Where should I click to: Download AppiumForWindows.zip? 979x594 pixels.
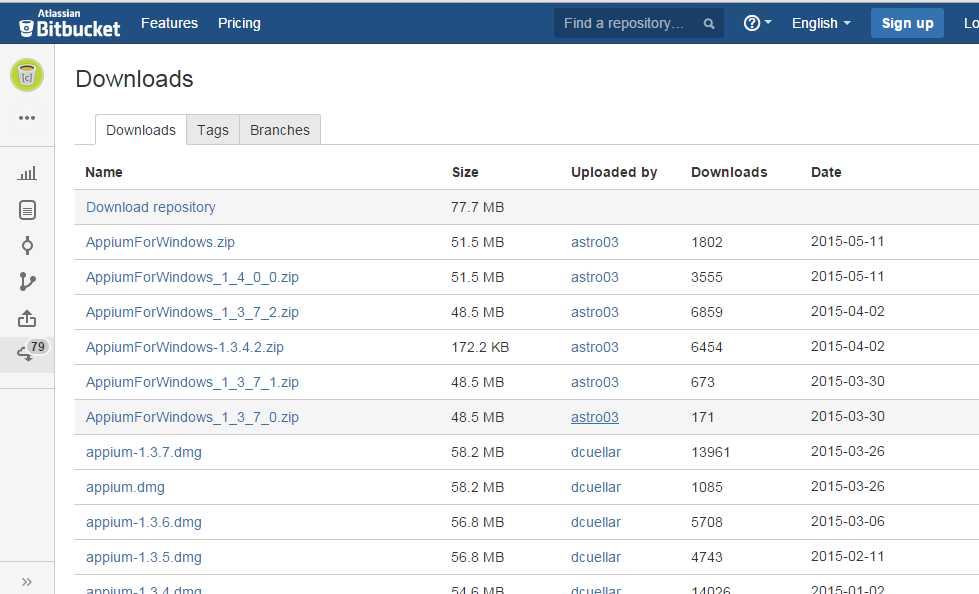click(x=160, y=242)
